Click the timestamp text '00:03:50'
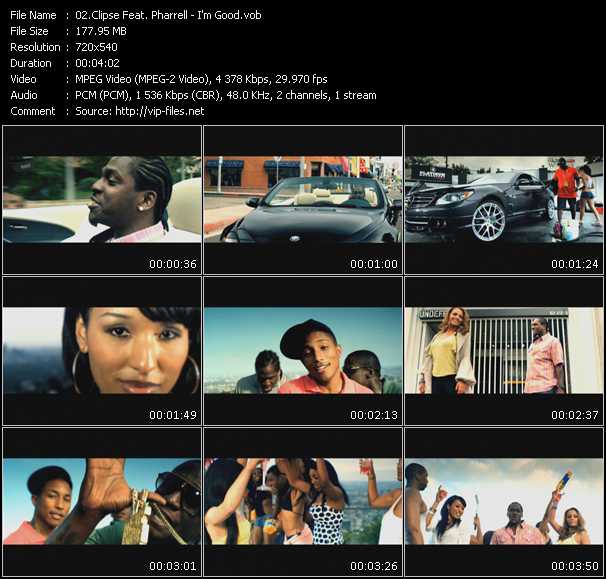The width and height of the screenshot is (606, 579). point(575,566)
